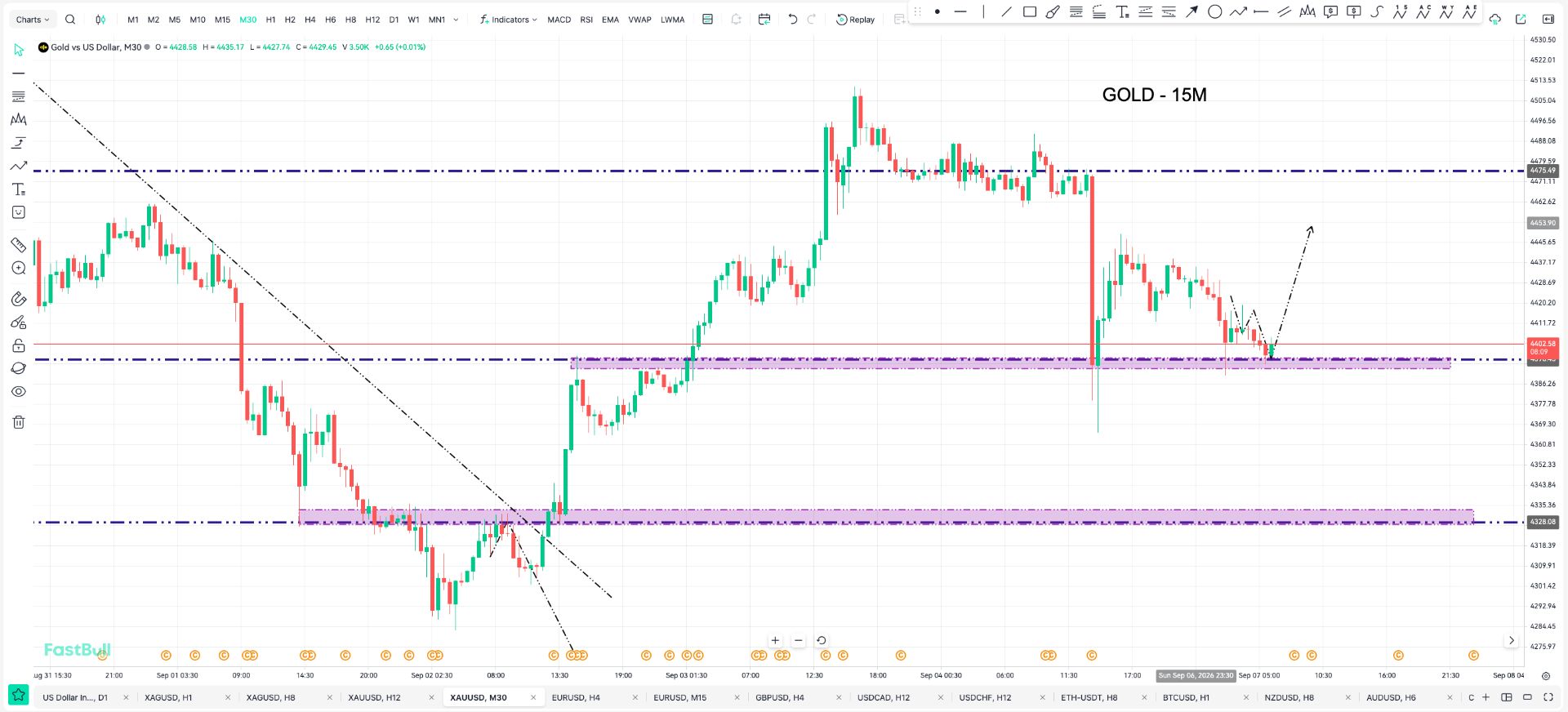This screenshot has height=712, width=1568.
Task: Open the Charts dropdown menu
Action: coord(33,20)
